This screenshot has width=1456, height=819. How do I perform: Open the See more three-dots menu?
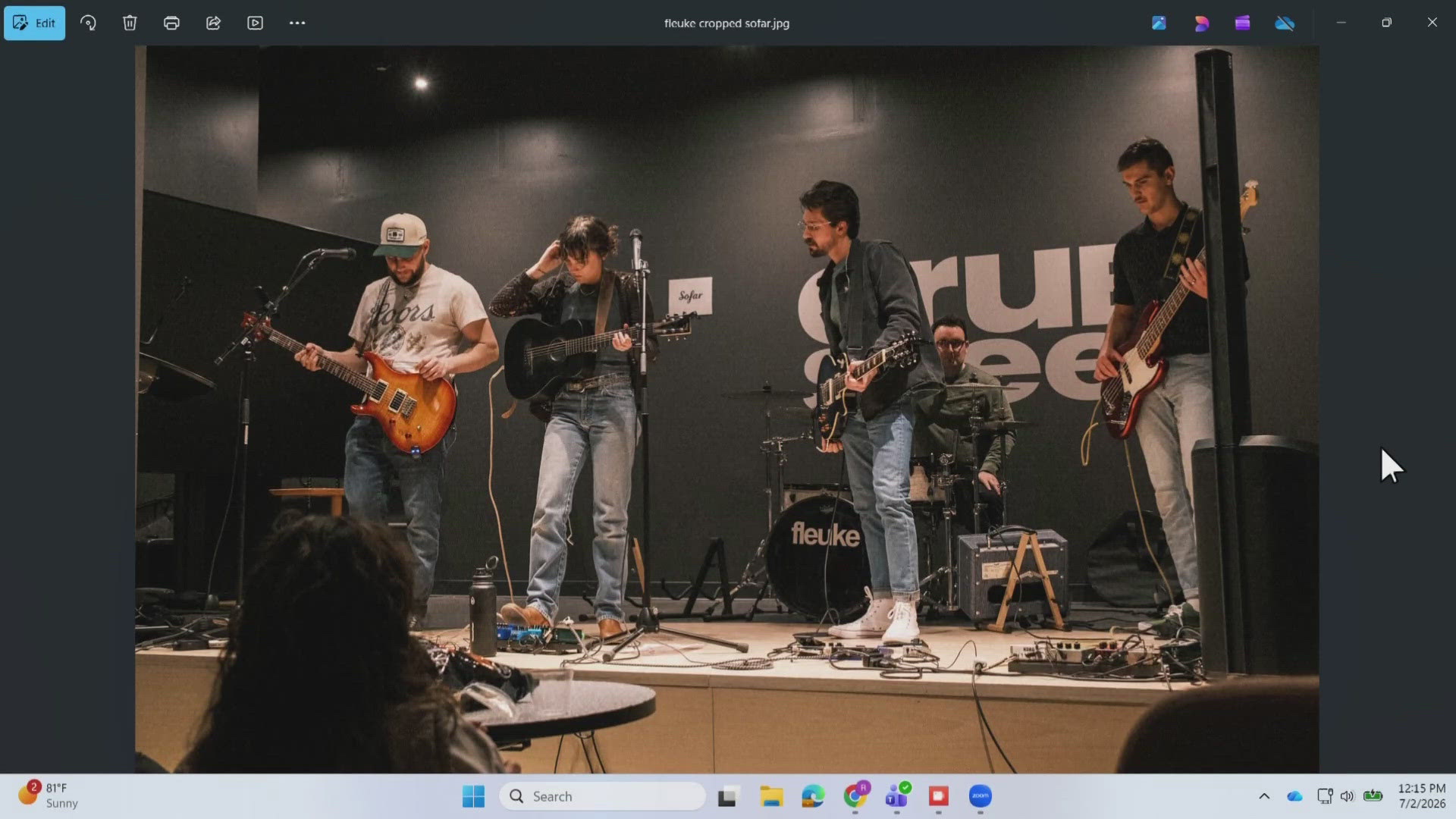click(x=297, y=23)
